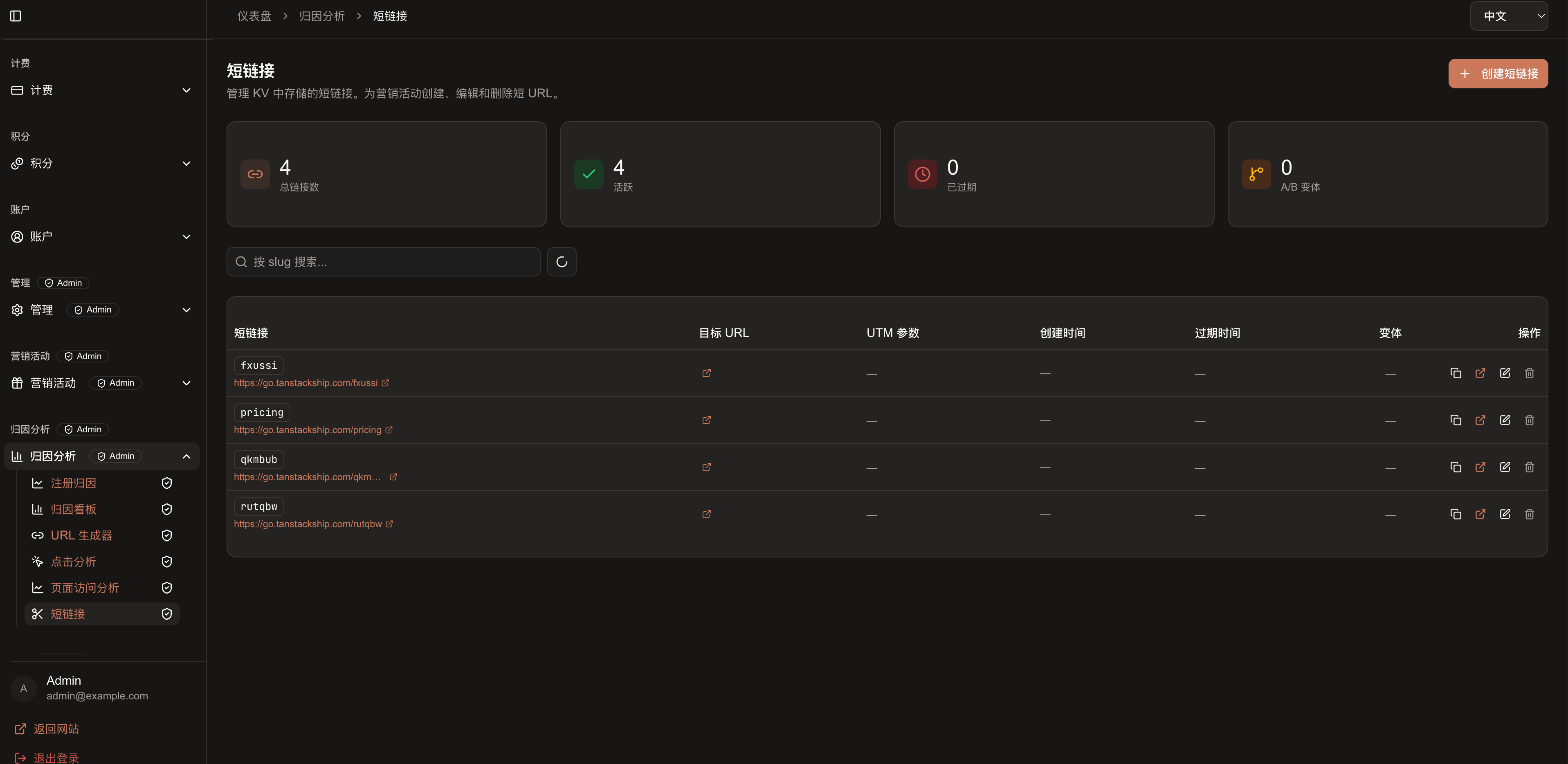Open the 中文 language dropdown
This screenshot has height=764, width=1568.
pos(1508,16)
